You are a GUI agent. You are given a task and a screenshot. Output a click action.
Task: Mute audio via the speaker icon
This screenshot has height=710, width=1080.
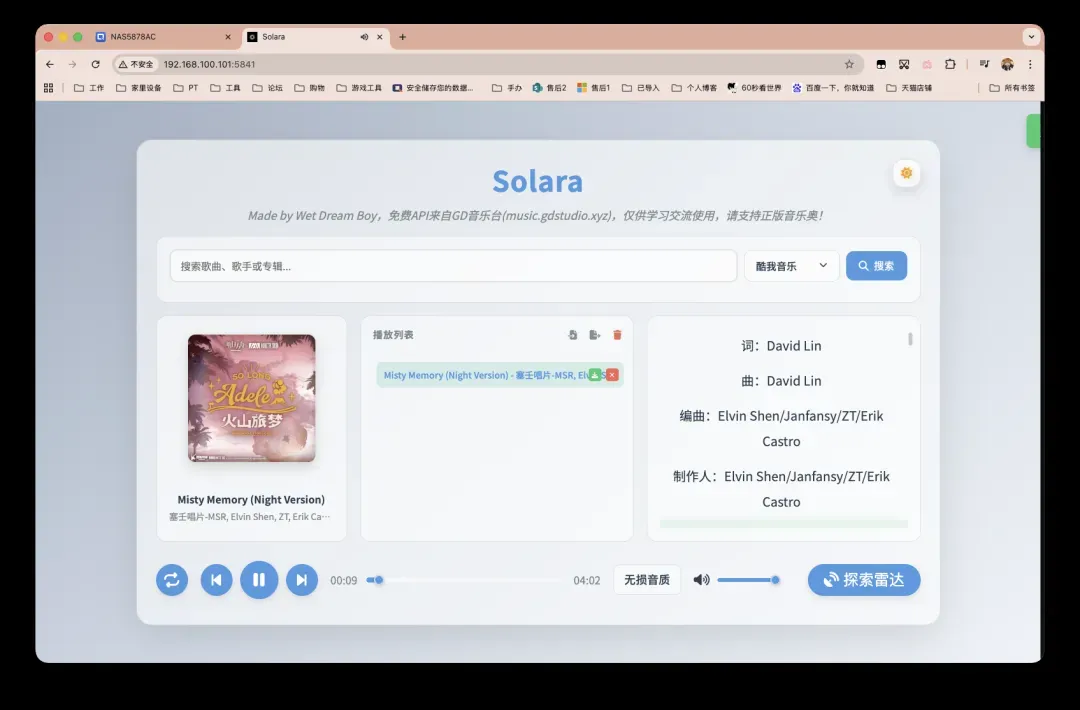701,580
